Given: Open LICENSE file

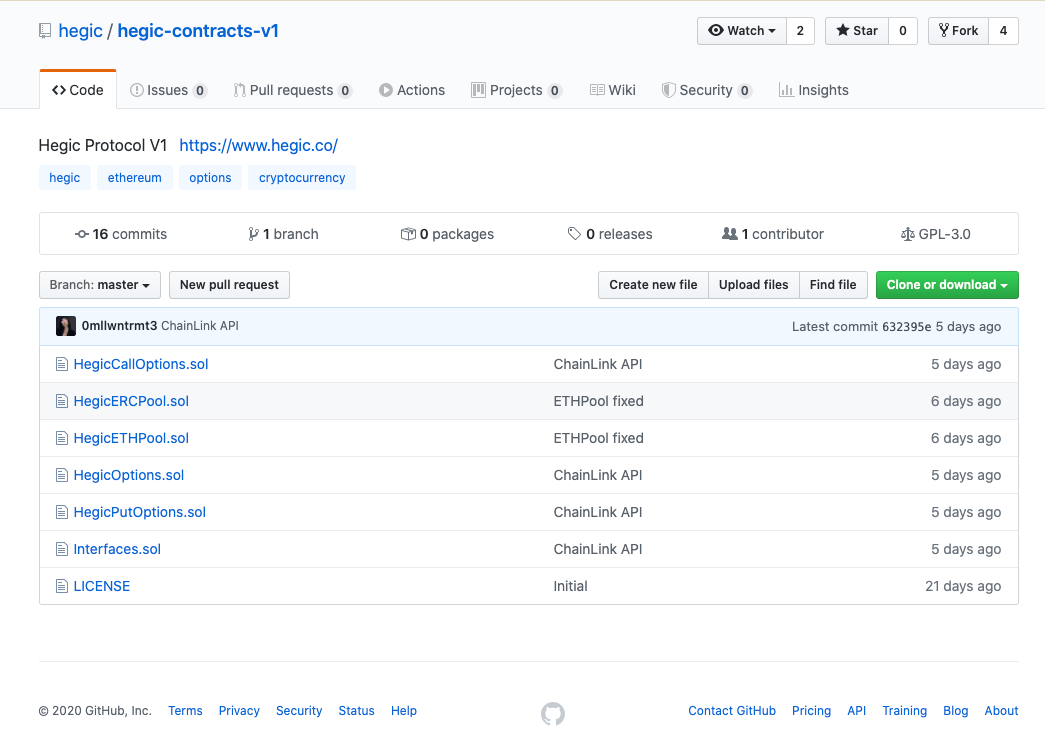Looking at the screenshot, I should (102, 586).
